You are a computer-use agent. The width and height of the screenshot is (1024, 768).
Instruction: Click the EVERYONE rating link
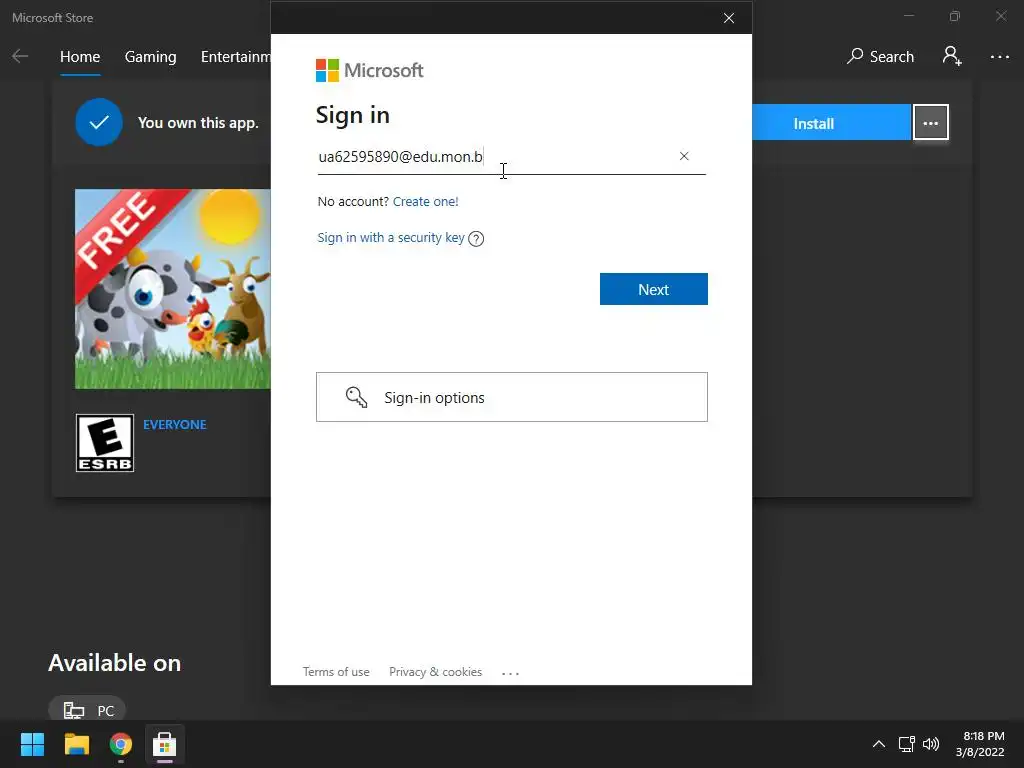coord(174,424)
